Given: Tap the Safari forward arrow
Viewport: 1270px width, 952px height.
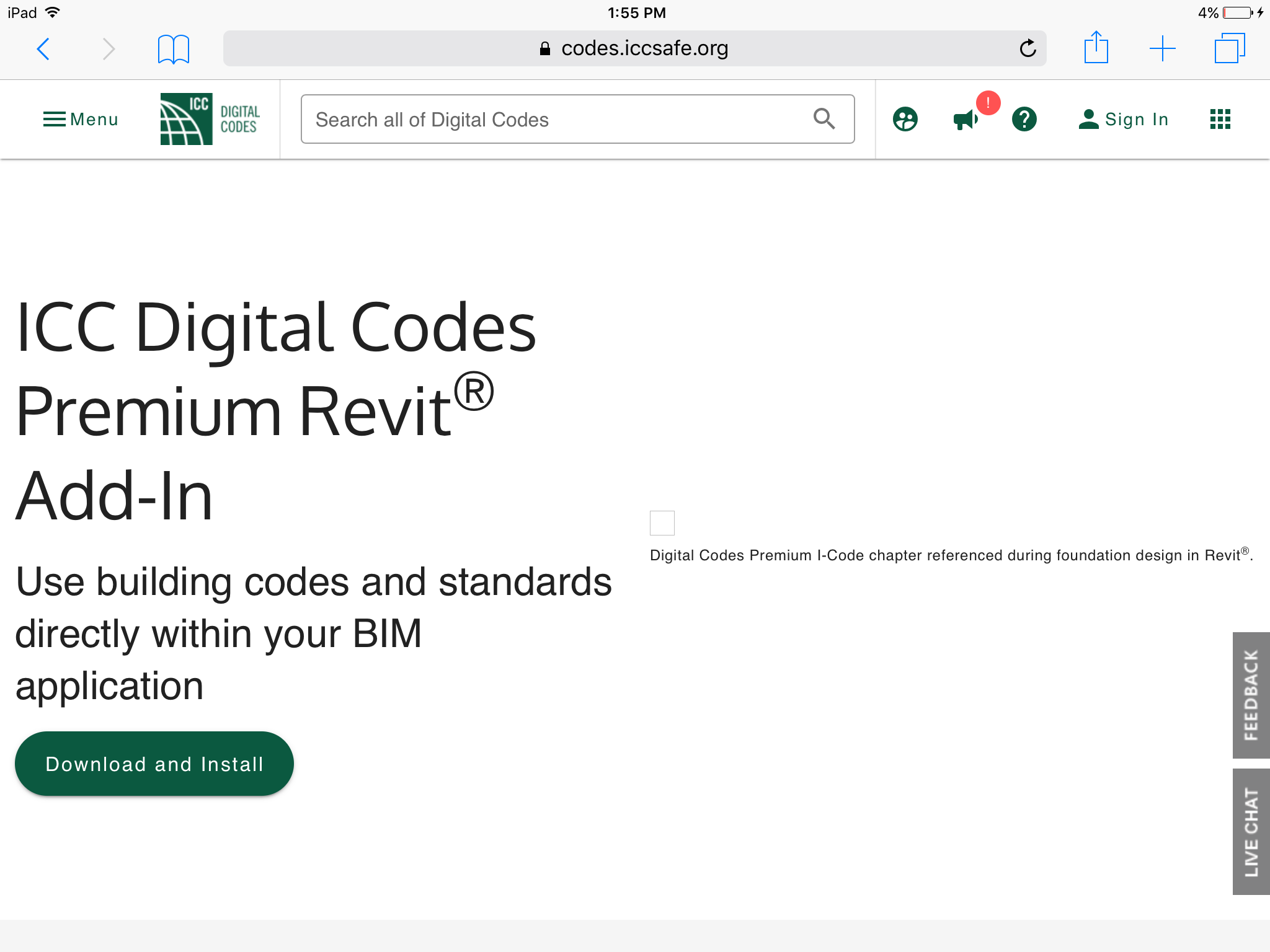Looking at the screenshot, I should pyautogui.click(x=109, y=49).
